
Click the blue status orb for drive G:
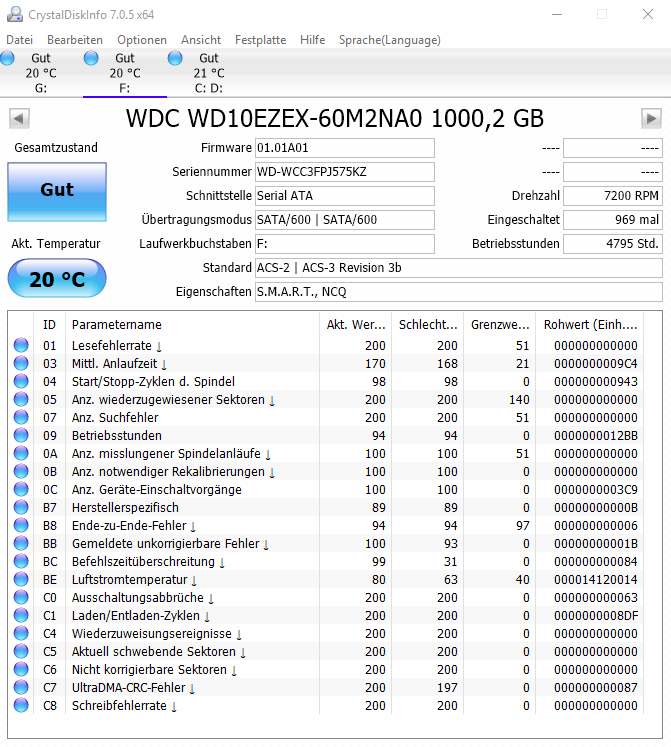click(7, 58)
